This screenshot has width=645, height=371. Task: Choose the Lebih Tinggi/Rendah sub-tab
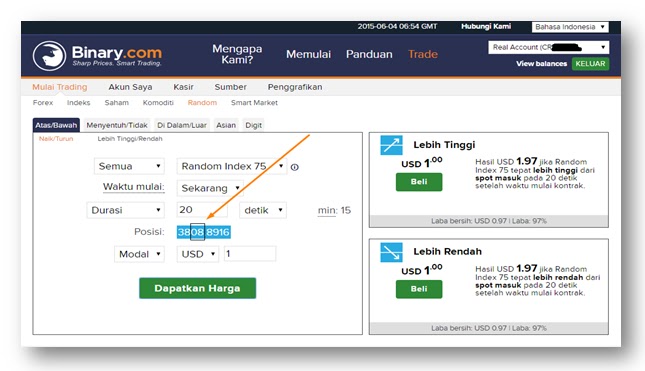click(x=130, y=139)
